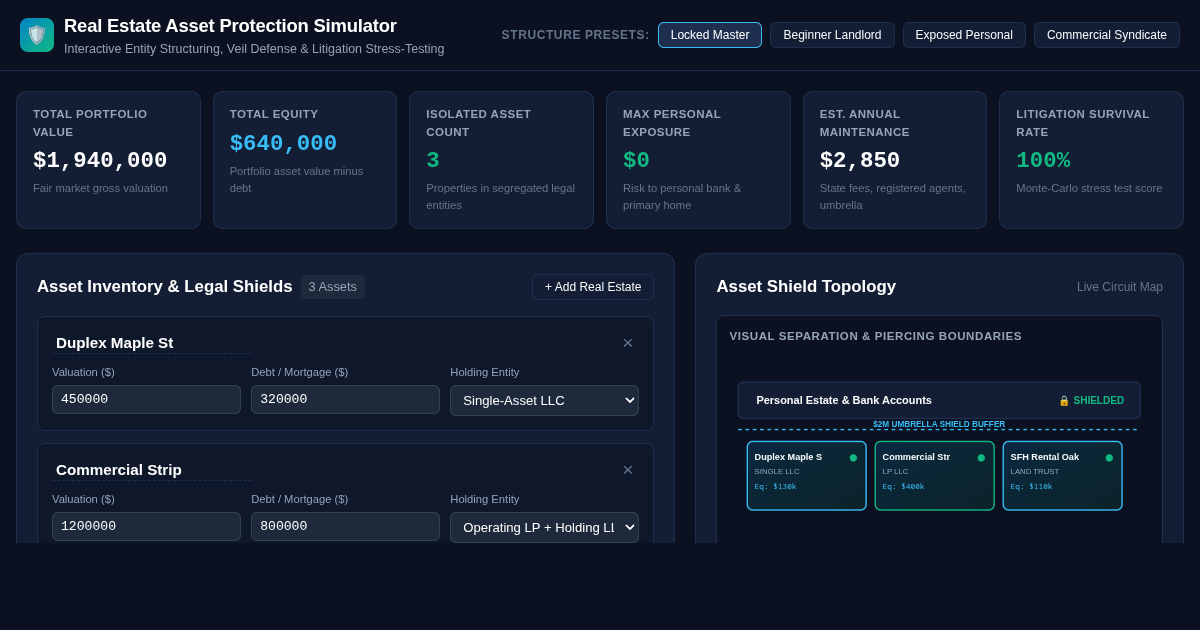Screen dimensions: 1200x630
Task: Click the Structure Presets label
Action: tap(576, 35)
